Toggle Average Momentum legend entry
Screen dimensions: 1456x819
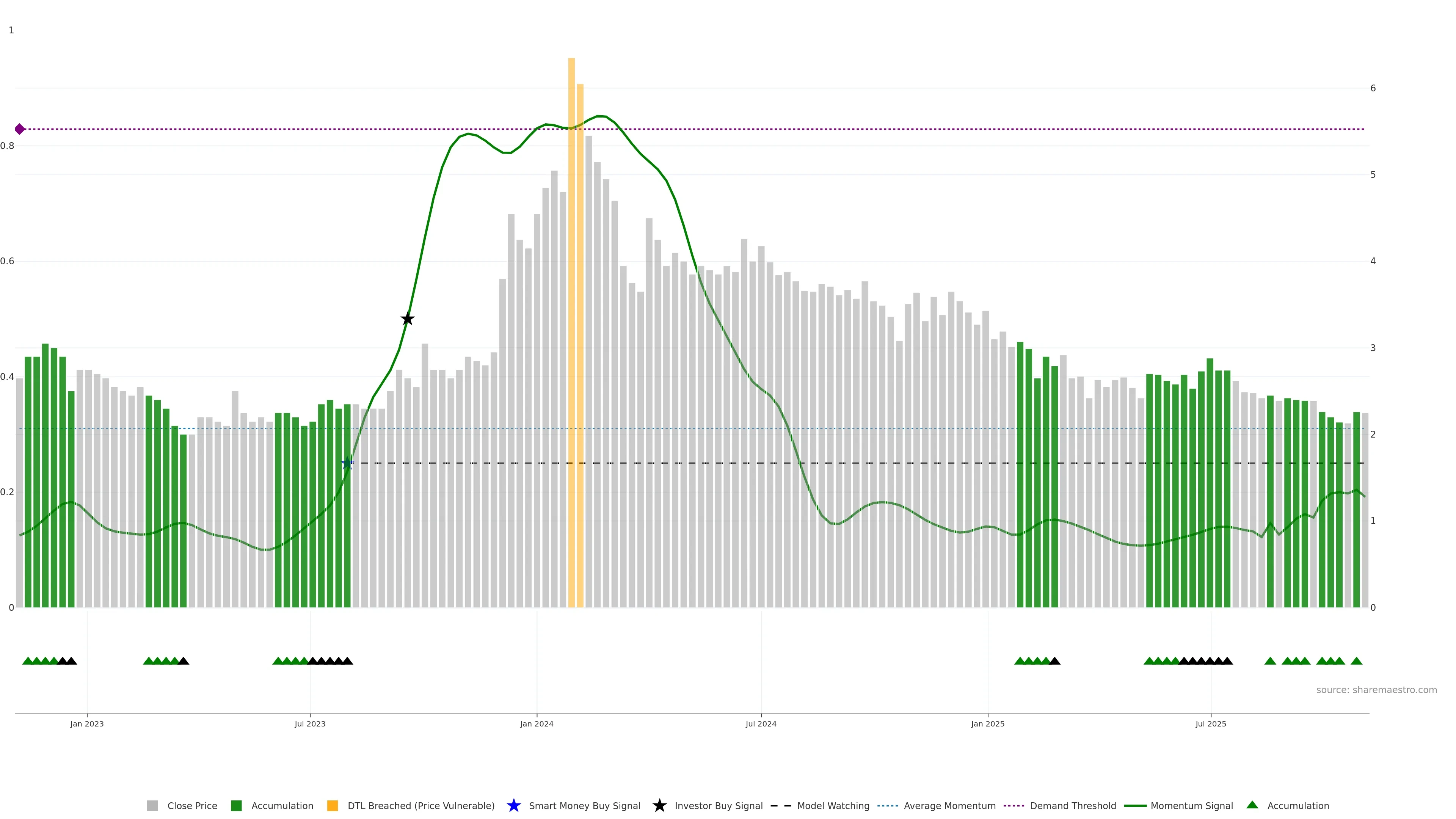coord(949,806)
